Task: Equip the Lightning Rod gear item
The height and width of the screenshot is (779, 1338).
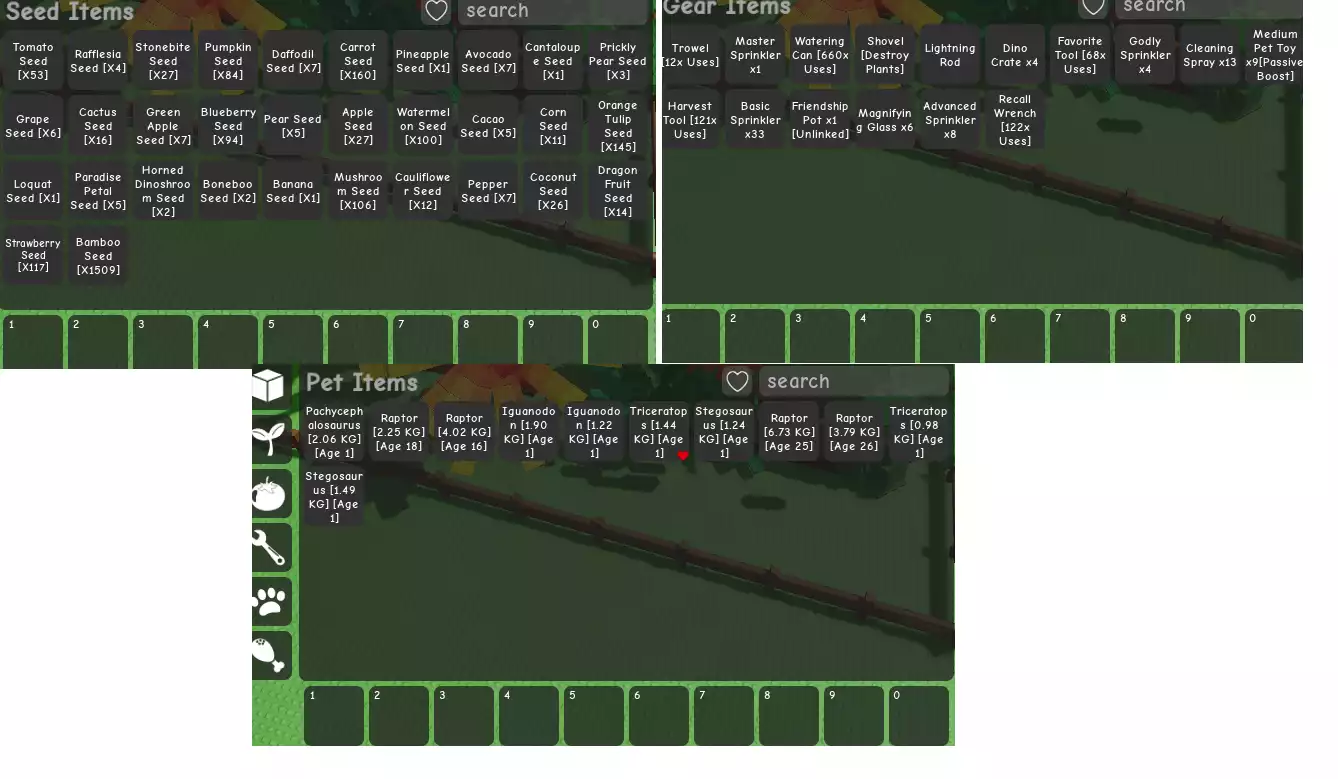Action: point(950,56)
